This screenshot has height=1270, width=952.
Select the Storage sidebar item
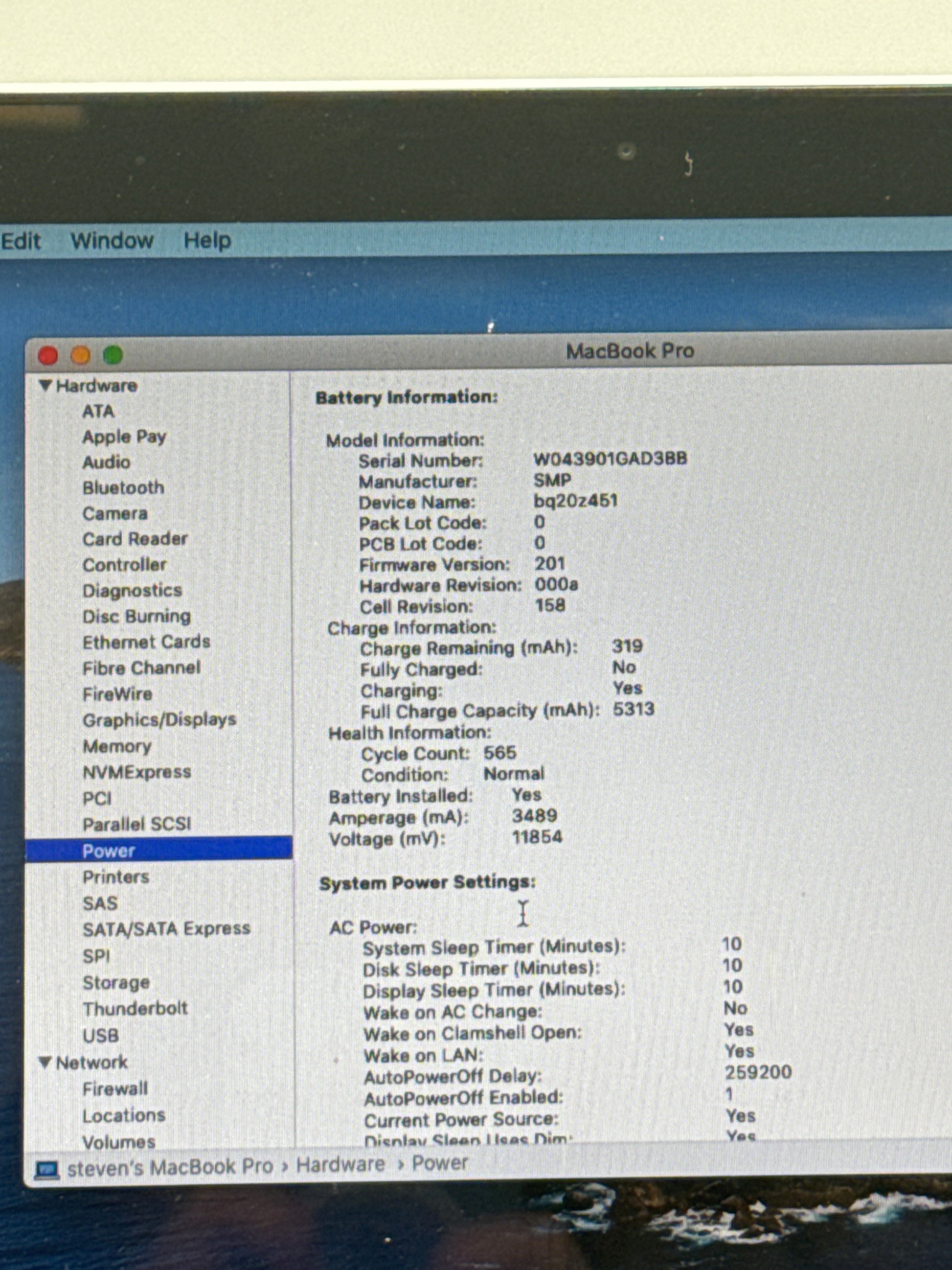(116, 982)
